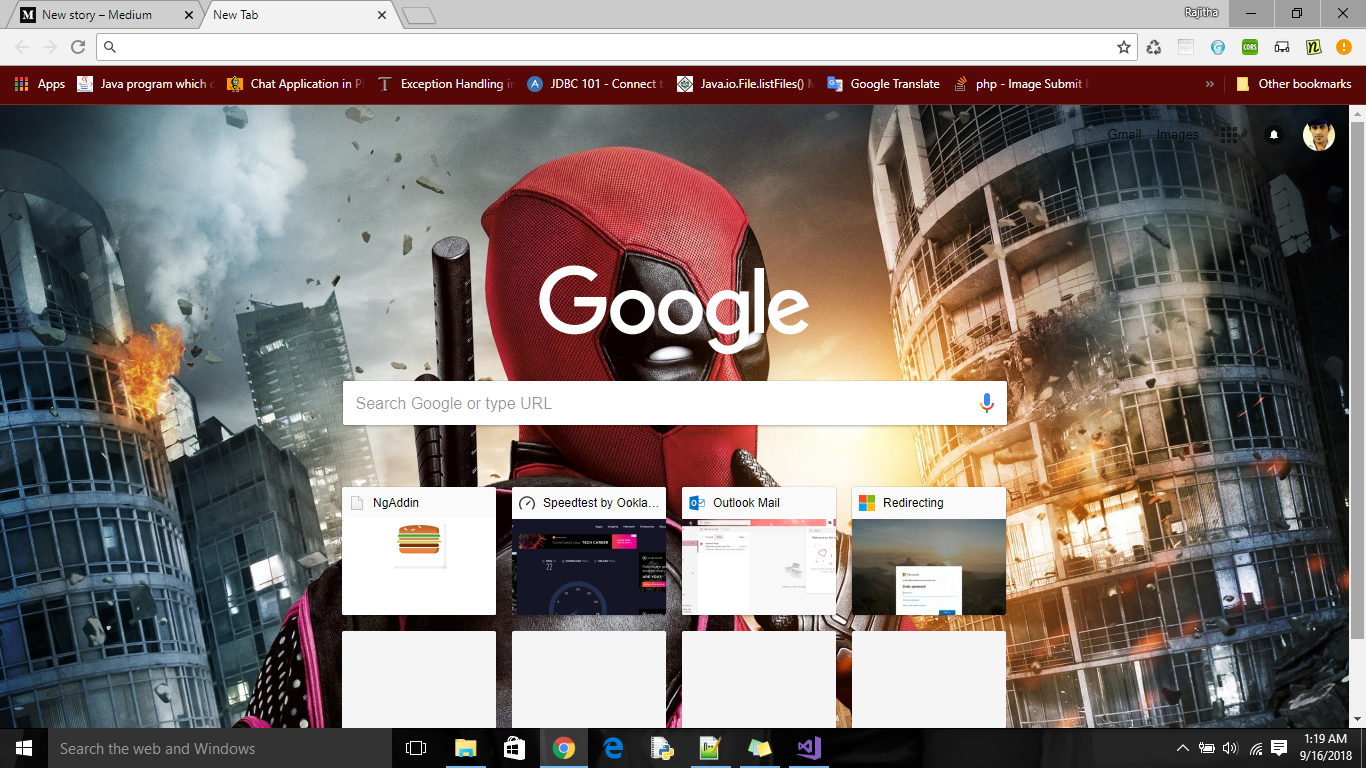Screen dimensions: 1366x768
Task: Open the Wi-Fi network tray icon
Action: [1254, 748]
